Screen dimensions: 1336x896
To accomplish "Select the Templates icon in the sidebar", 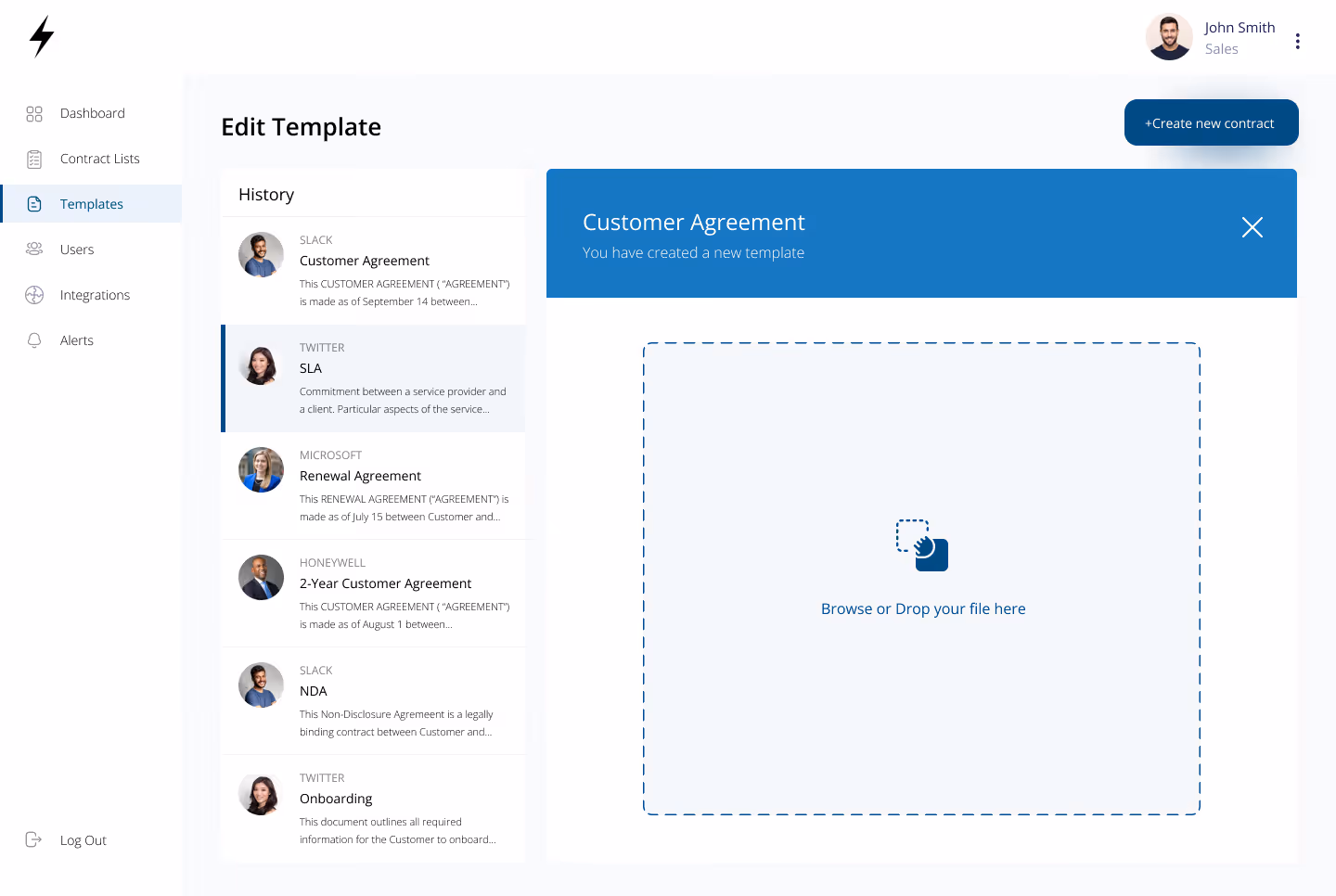I will point(34,203).
